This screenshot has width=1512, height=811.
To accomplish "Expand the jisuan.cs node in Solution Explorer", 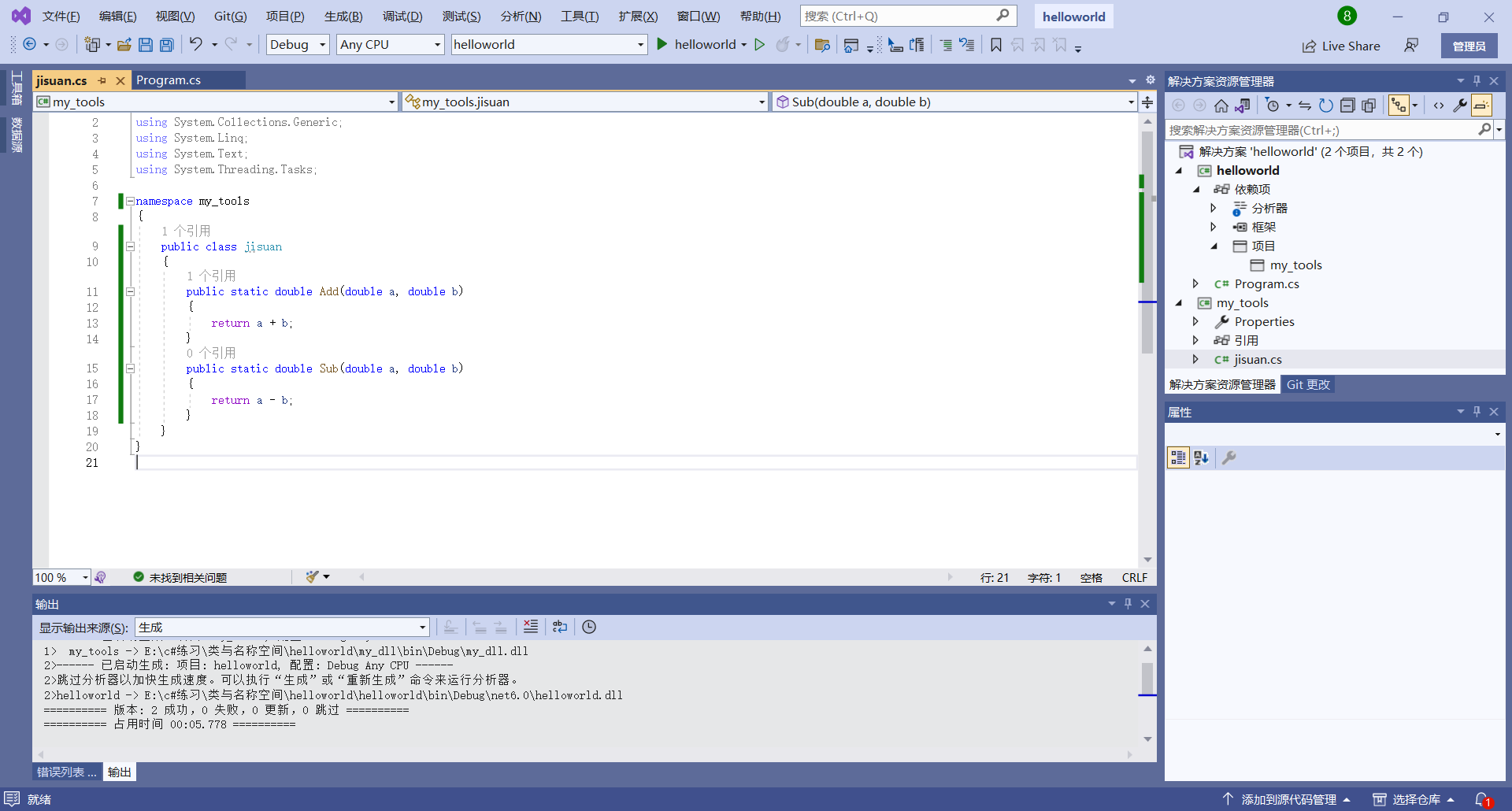I will click(x=1195, y=360).
